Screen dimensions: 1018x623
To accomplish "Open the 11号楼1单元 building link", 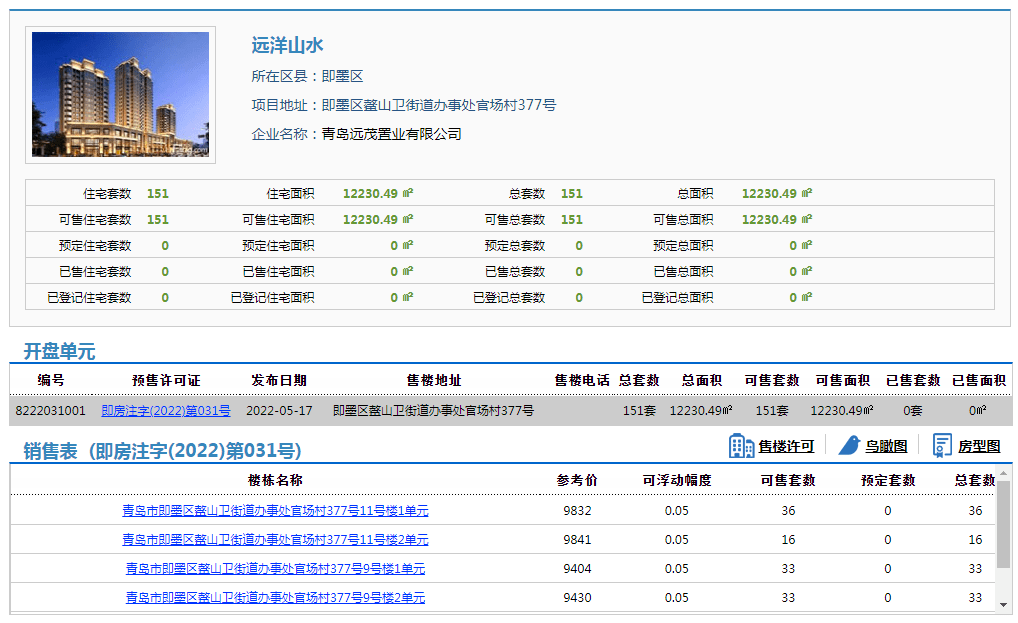I will coord(275,511).
